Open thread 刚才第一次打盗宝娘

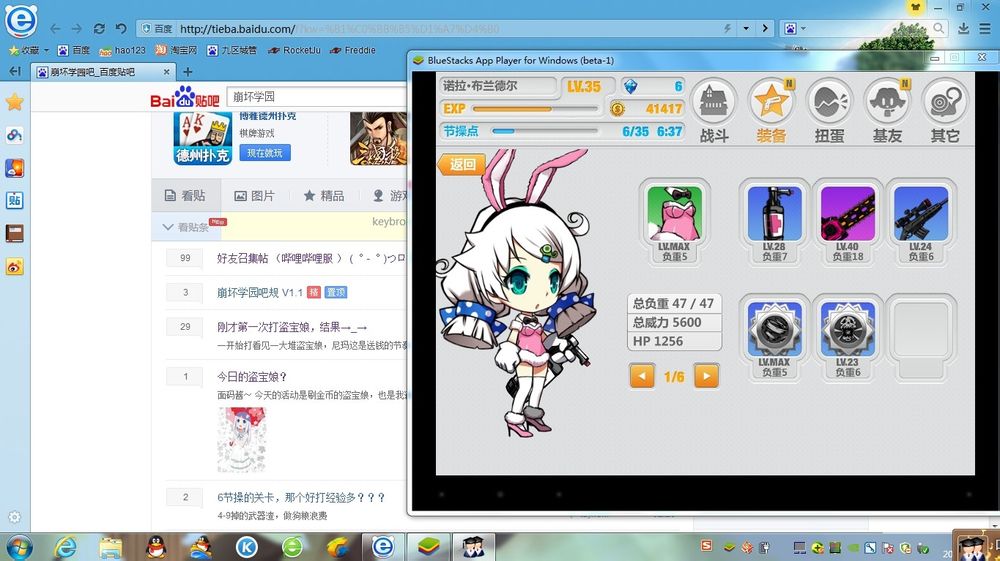(x=291, y=327)
